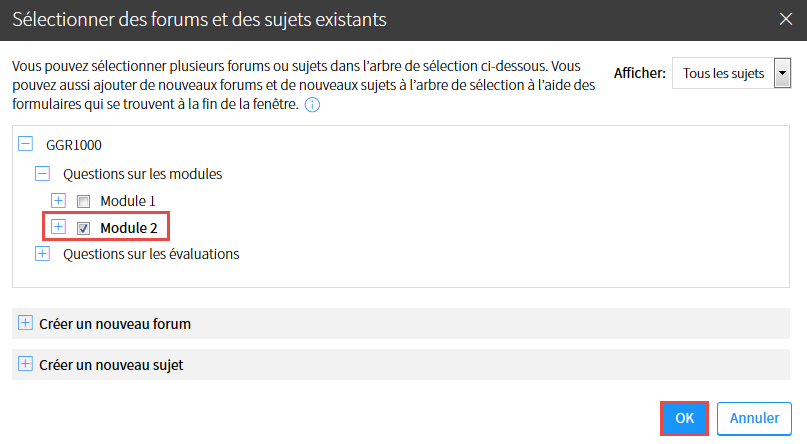The height and width of the screenshot is (444, 807).
Task: Expand the Créer un nouveau forum section
Action: 25,323
